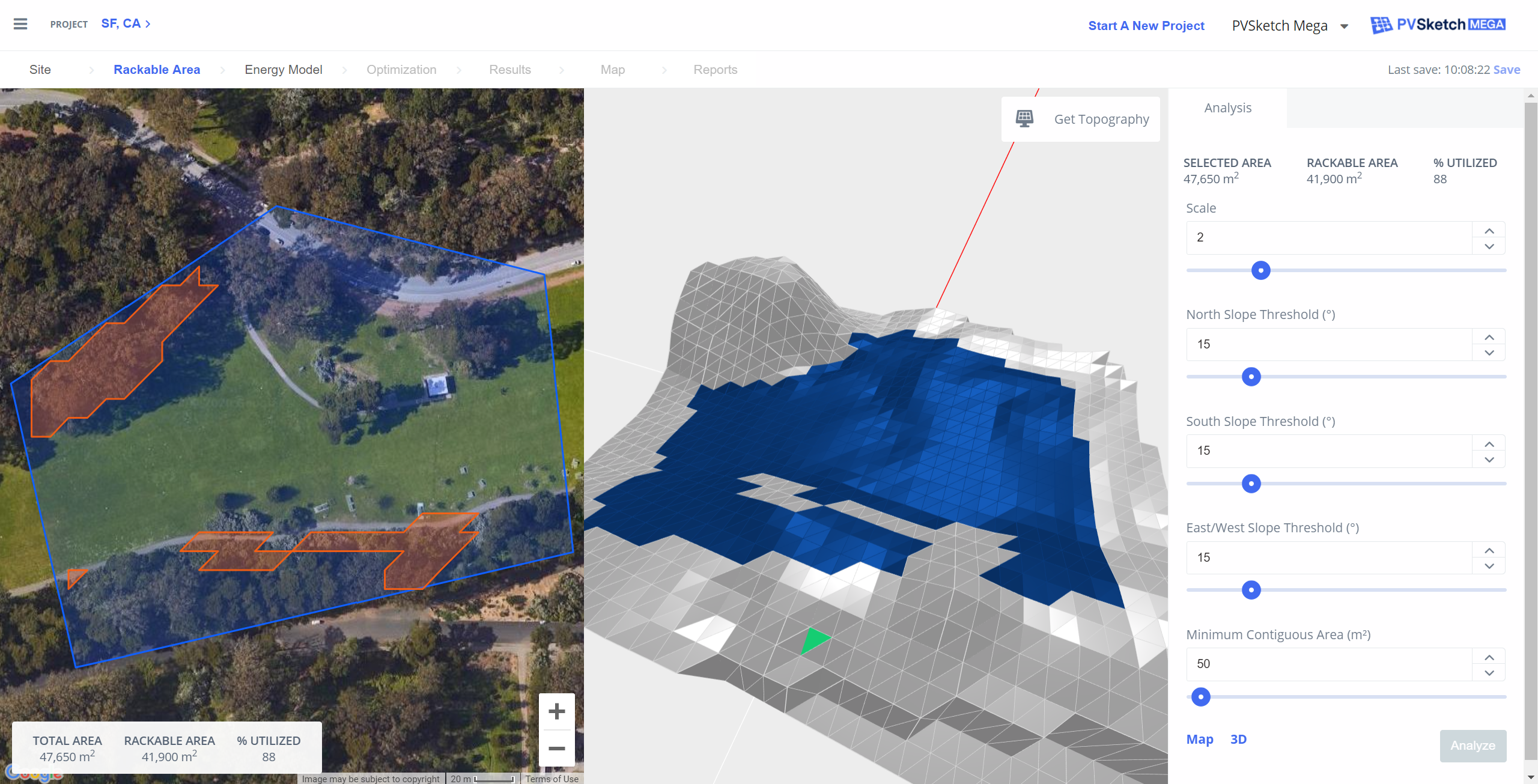Screen dimensions: 1538x784
Task: Click Minimum Contiguous Area input field
Action: click(x=1329, y=664)
